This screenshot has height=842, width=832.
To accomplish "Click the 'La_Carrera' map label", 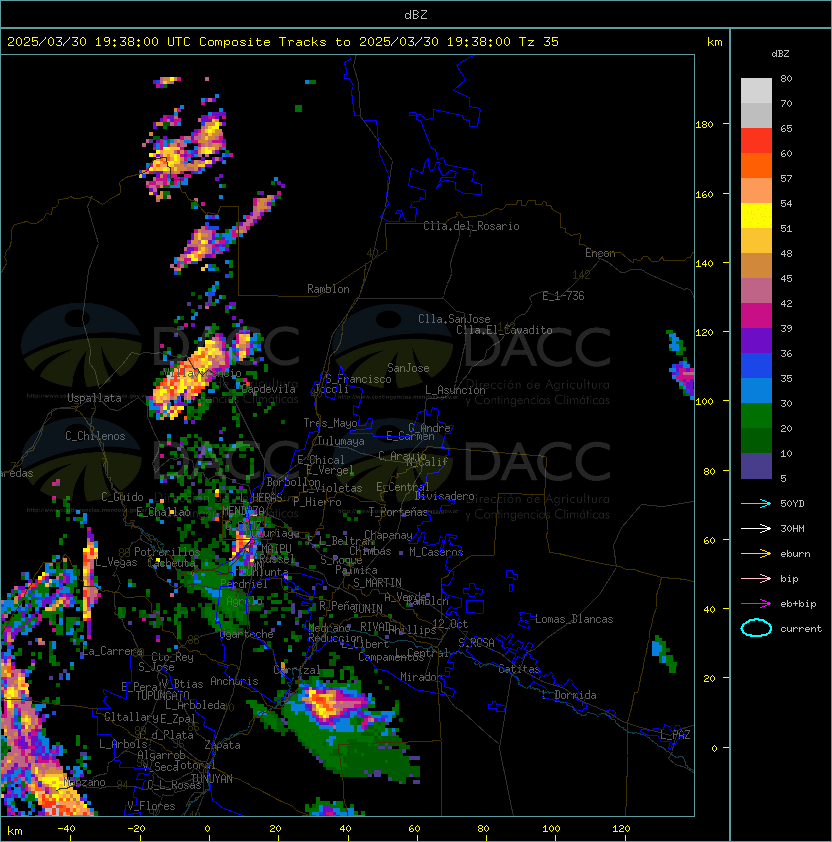I will pos(112,651).
